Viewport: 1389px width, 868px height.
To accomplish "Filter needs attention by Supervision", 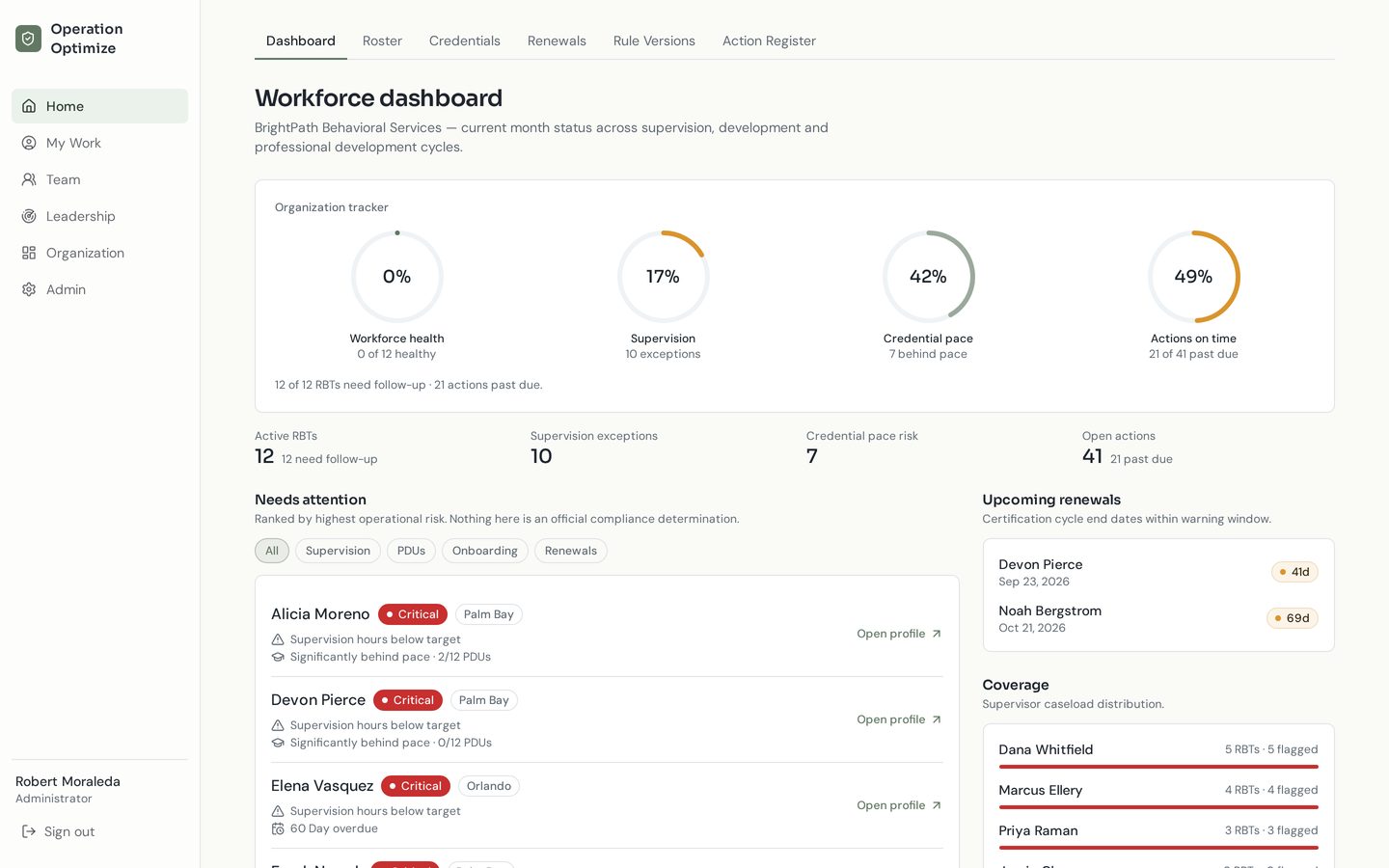I will 338,551.
